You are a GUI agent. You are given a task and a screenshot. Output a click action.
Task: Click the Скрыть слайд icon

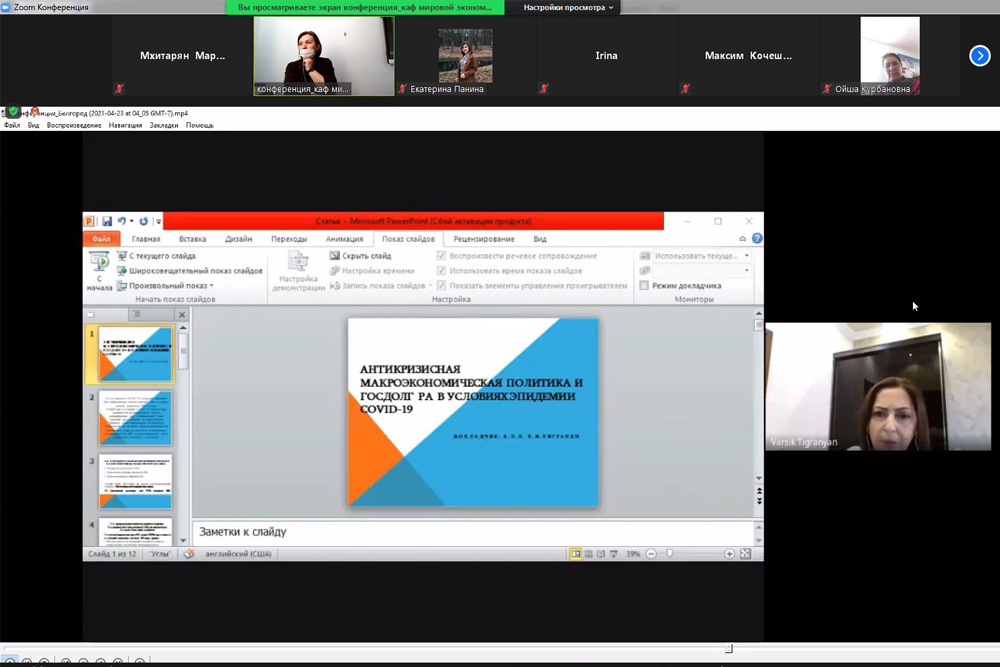(x=335, y=256)
